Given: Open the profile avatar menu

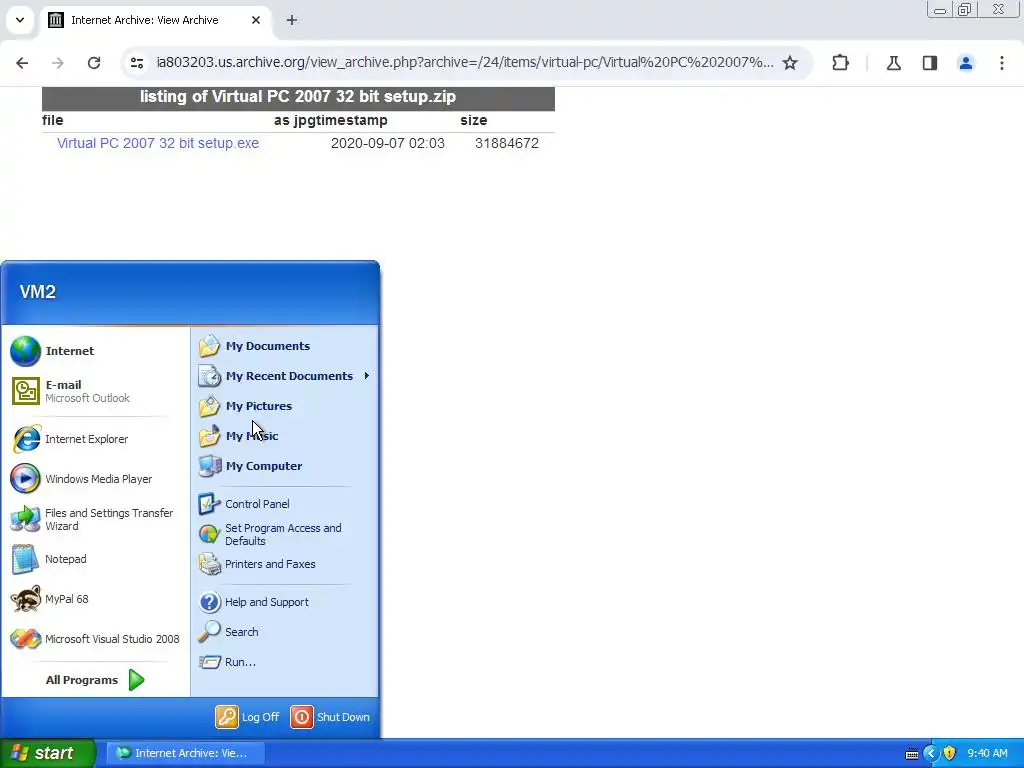Looking at the screenshot, I should coord(966,63).
